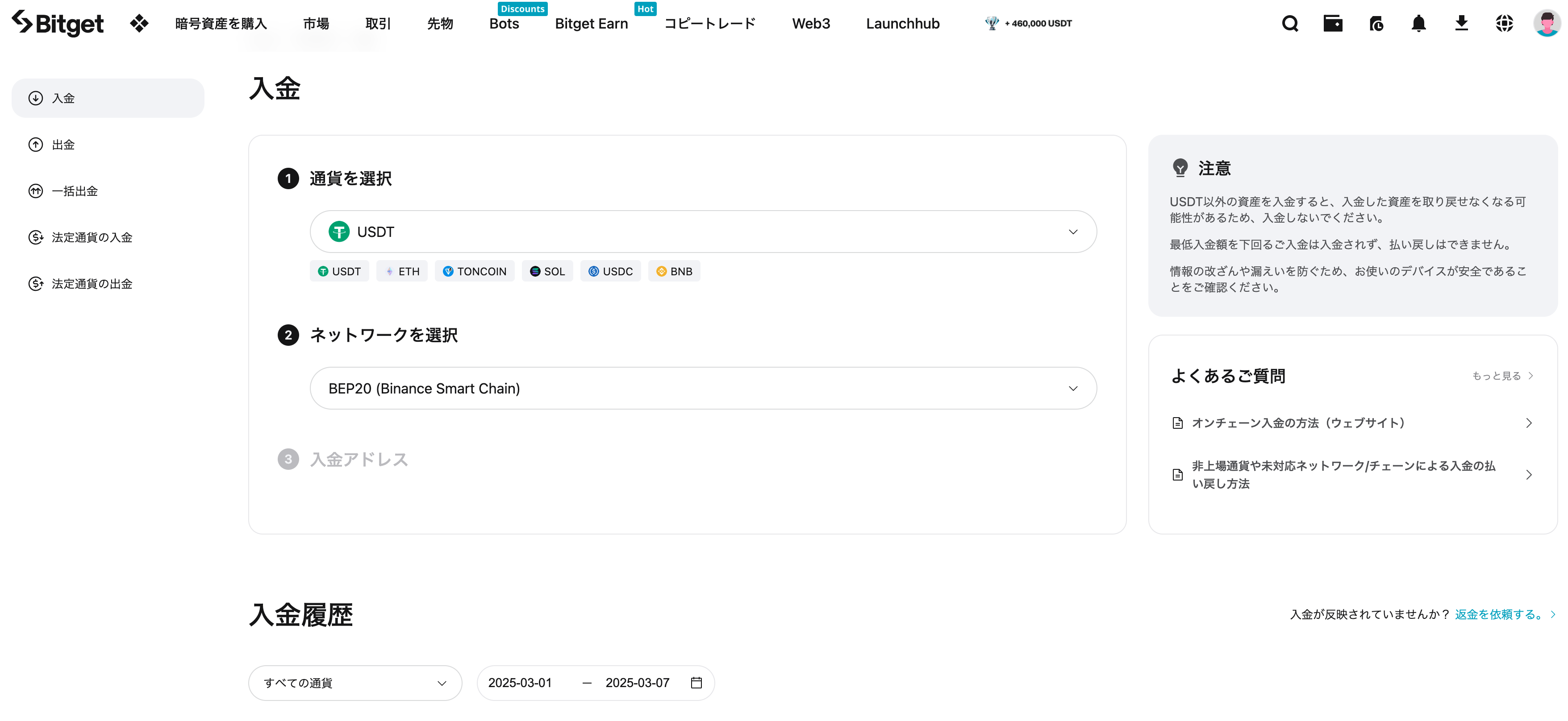This screenshot has width=1568, height=721.
Task: Open the wallet assets icon
Action: 1332,24
